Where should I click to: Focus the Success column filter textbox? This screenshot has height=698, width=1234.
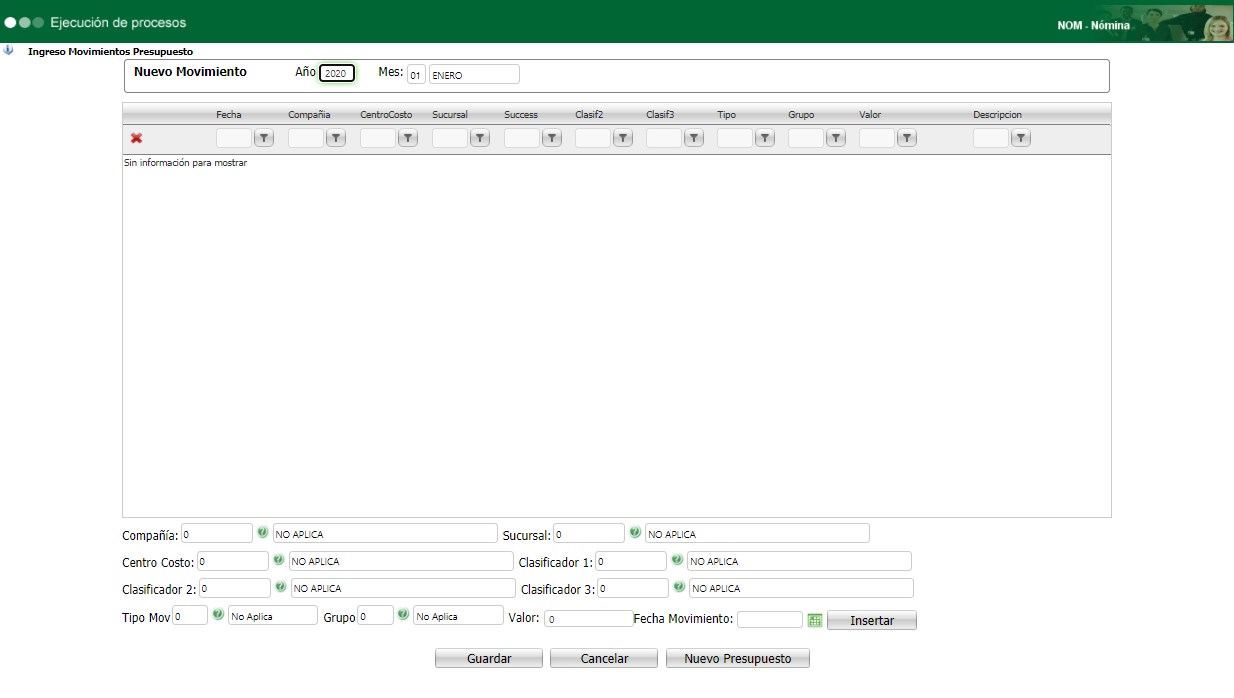pyautogui.click(x=522, y=138)
